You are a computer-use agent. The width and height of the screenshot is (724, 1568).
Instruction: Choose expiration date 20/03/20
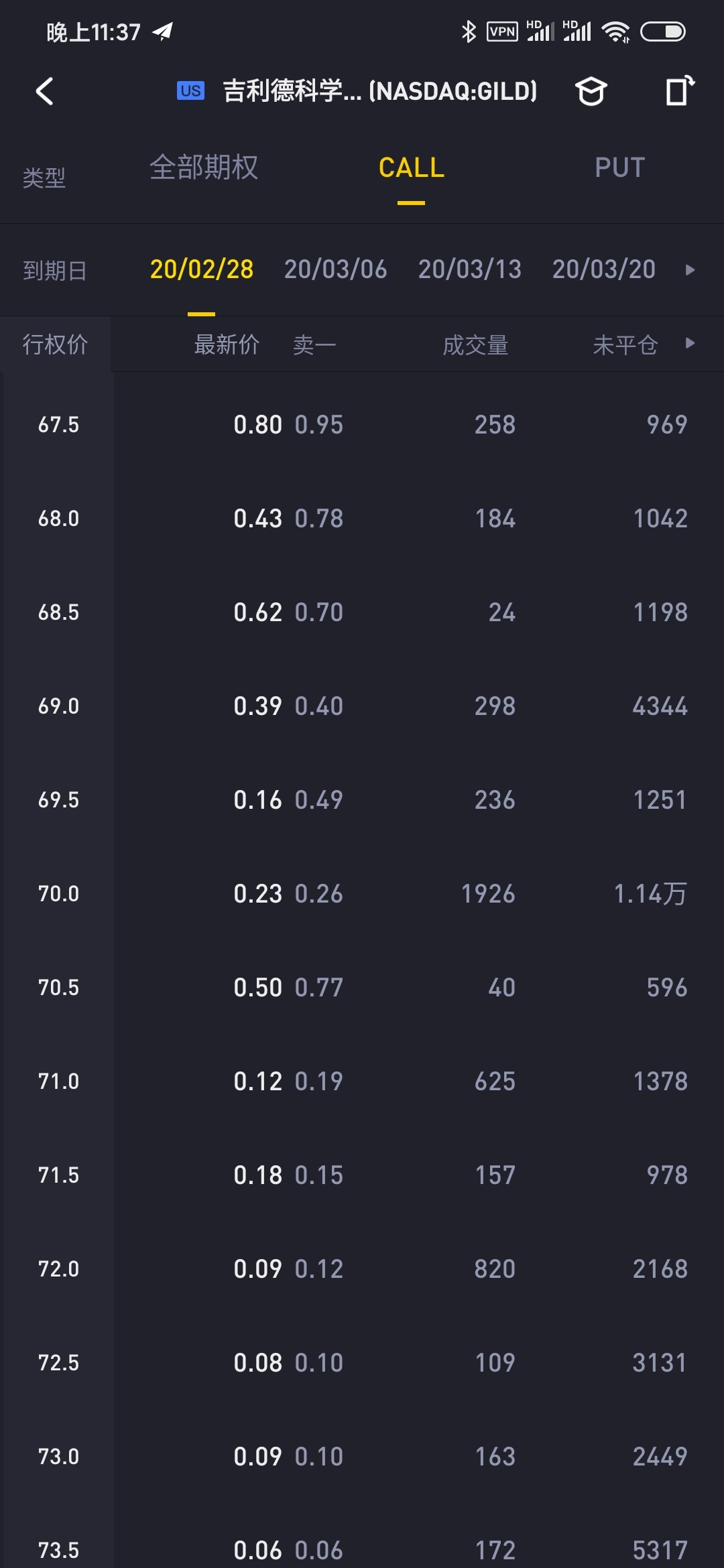click(603, 269)
